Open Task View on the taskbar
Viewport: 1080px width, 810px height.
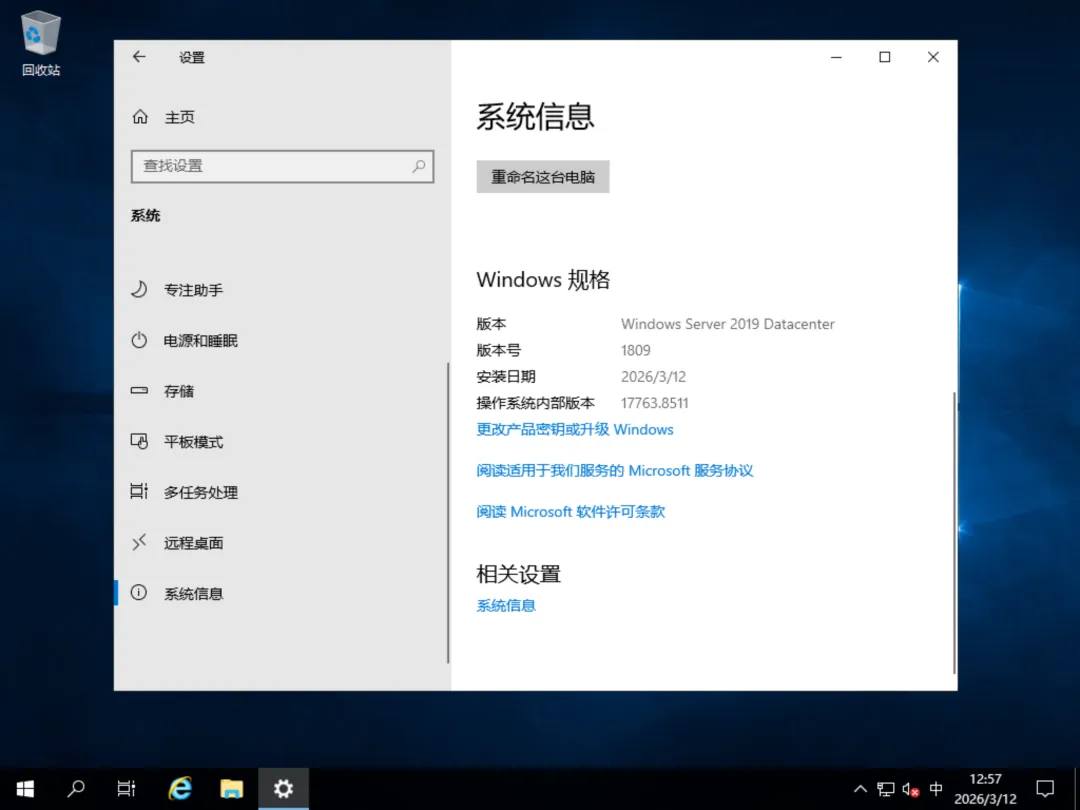[127, 789]
